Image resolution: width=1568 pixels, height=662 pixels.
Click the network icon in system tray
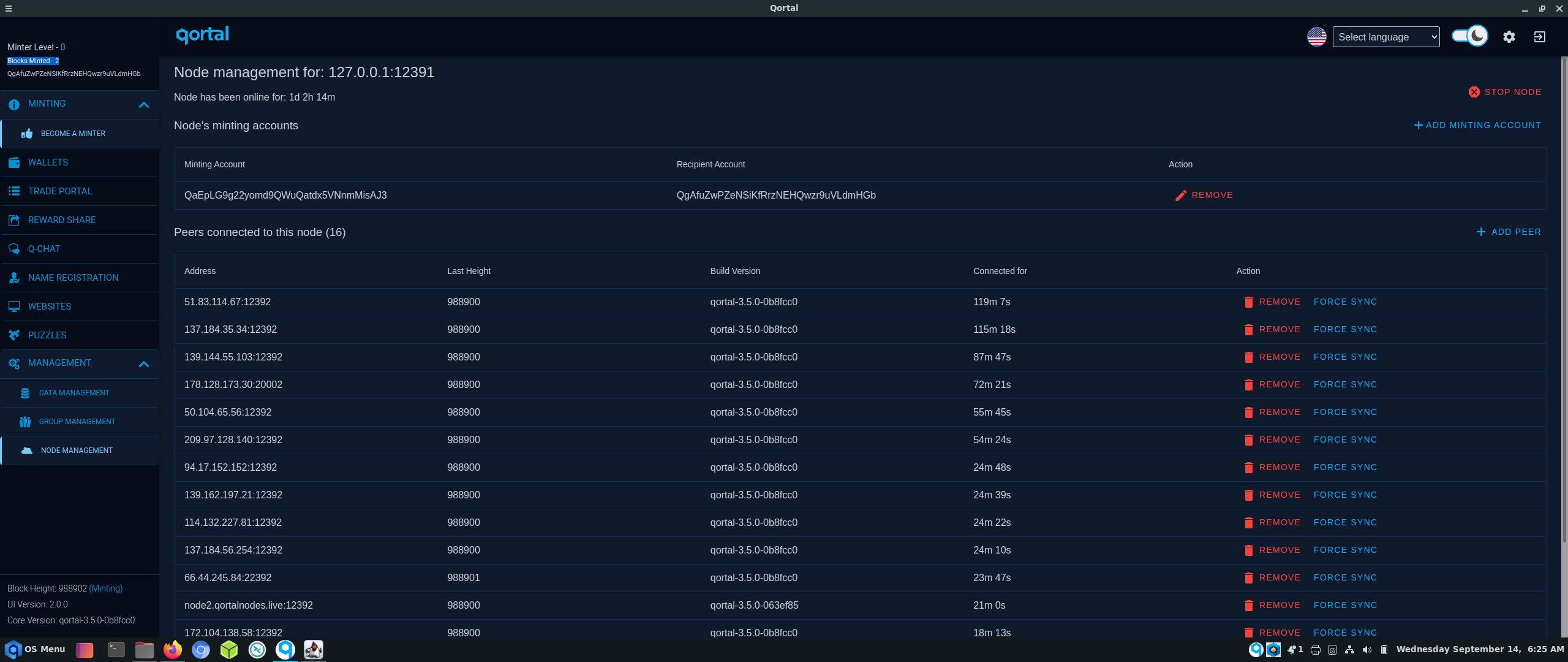coord(1349,650)
